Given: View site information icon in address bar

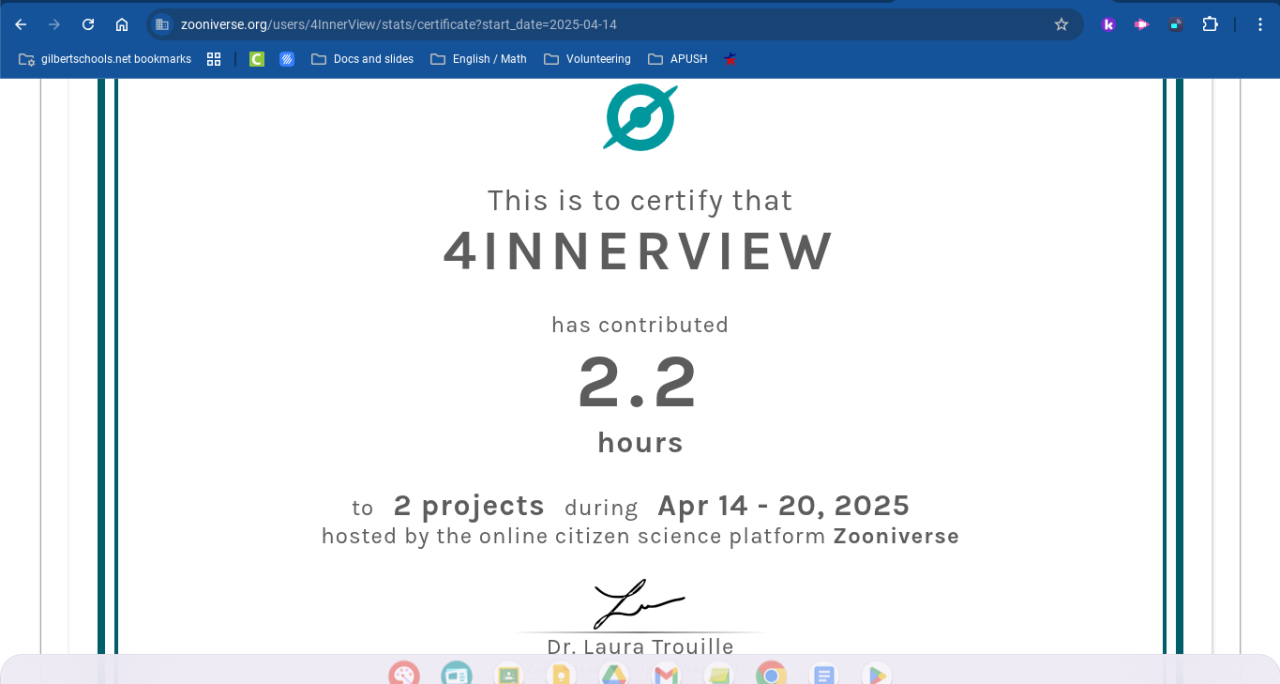Looking at the screenshot, I should [162, 24].
